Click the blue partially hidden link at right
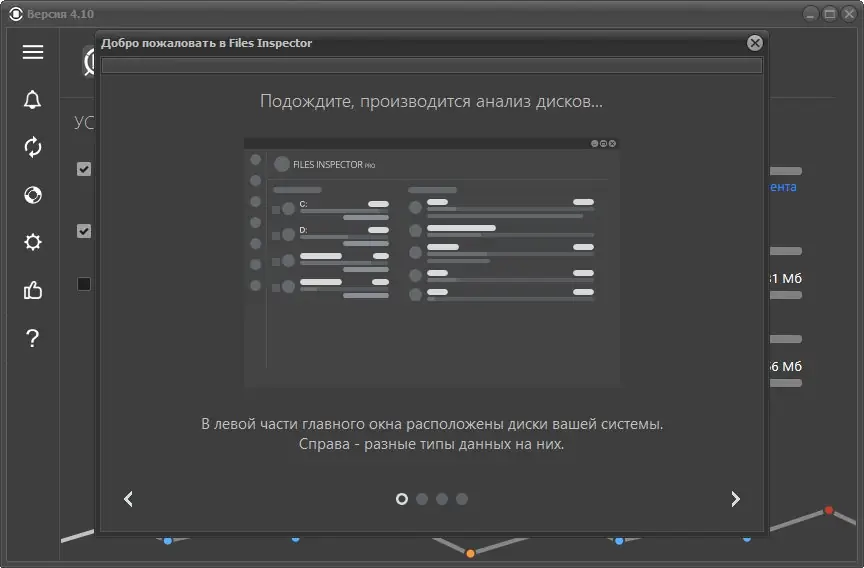 pyautogui.click(x=783, y=187)
